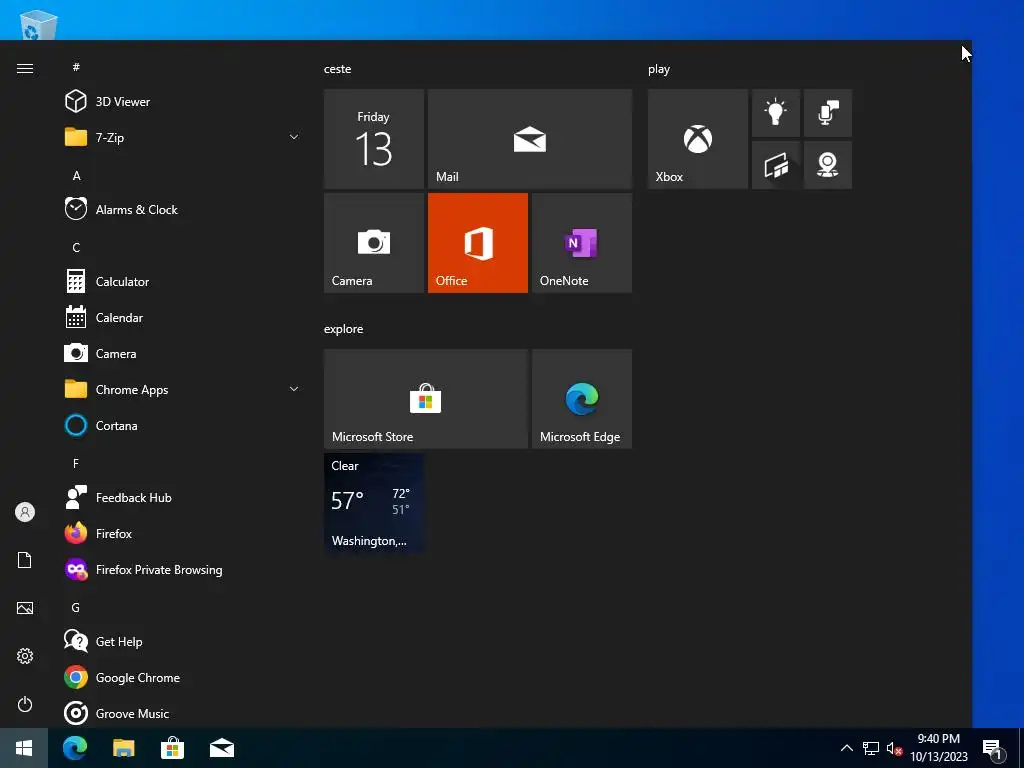Open Calendar in the app list
The width and height of the screenshot is (1024, 768).
(x=182, y=317)
